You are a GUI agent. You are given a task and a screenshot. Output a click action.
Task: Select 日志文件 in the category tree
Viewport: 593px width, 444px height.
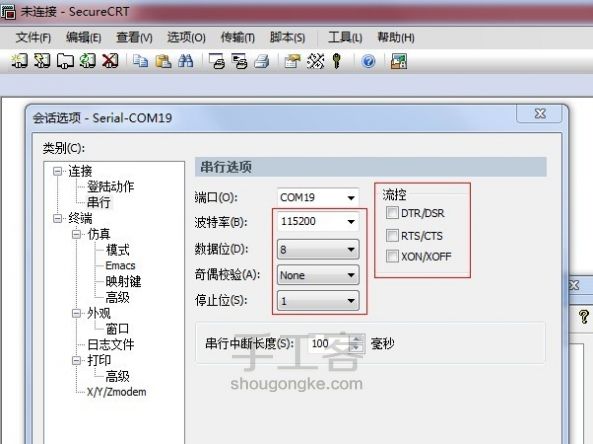(110, 345)
